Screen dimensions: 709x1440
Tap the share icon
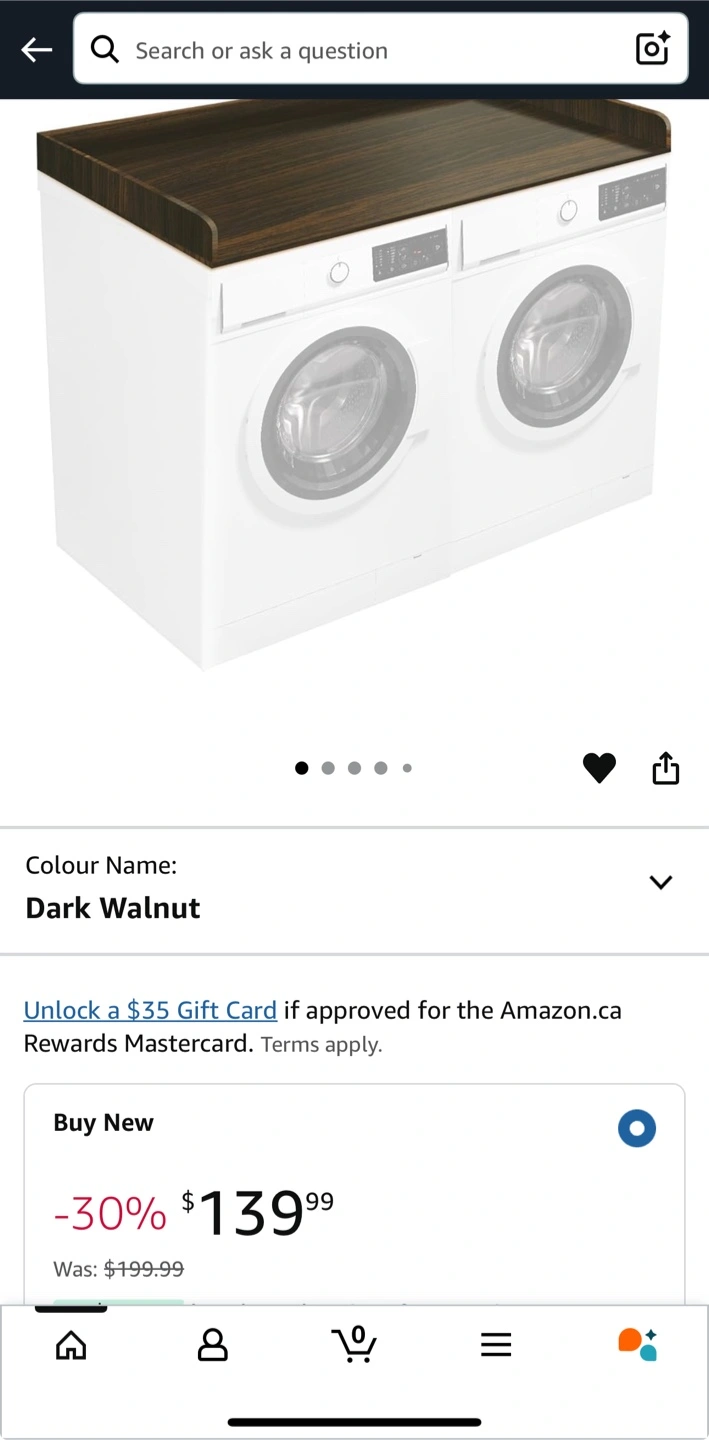(666, 768)
